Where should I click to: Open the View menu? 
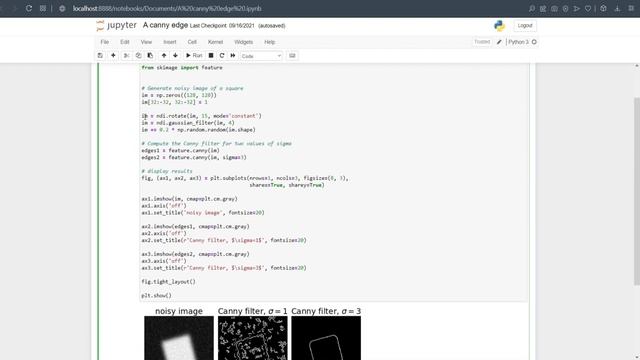coord(146,42)
